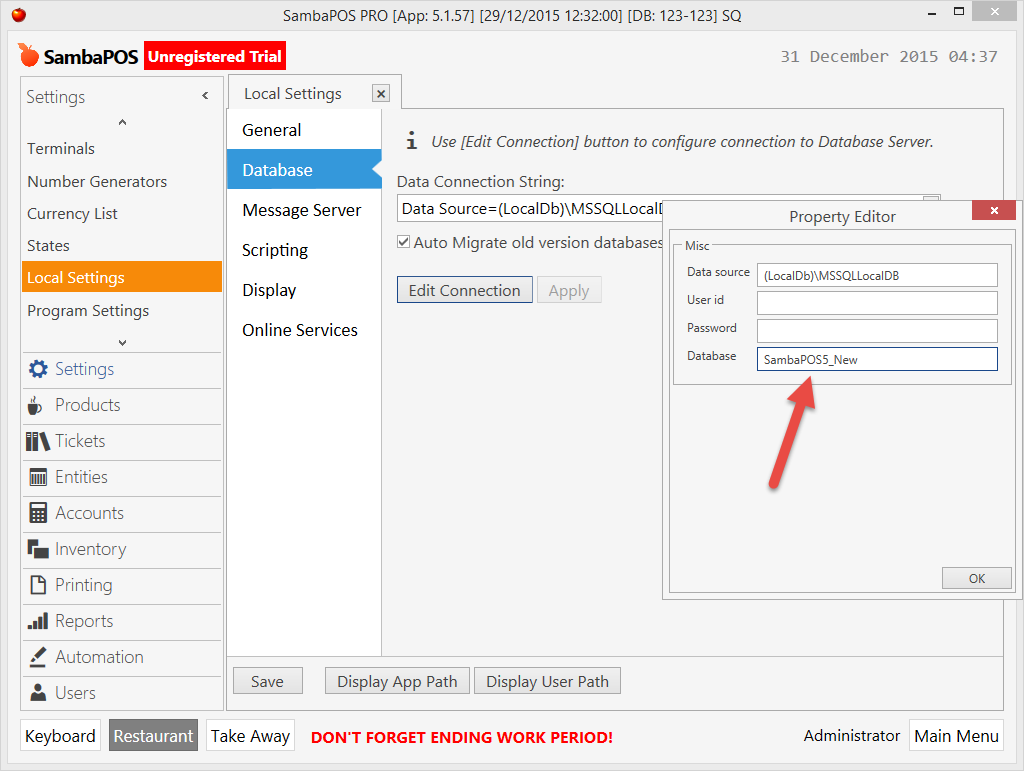
Task: Click the Entities sidebar icon
Action: click(x=39, y=478)
